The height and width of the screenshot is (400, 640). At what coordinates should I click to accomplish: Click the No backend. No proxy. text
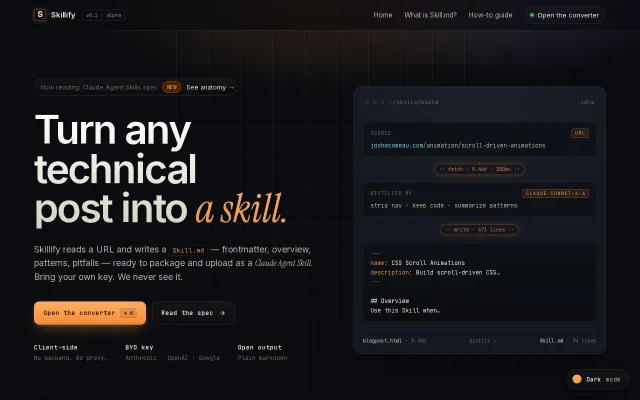pos(70,358)
